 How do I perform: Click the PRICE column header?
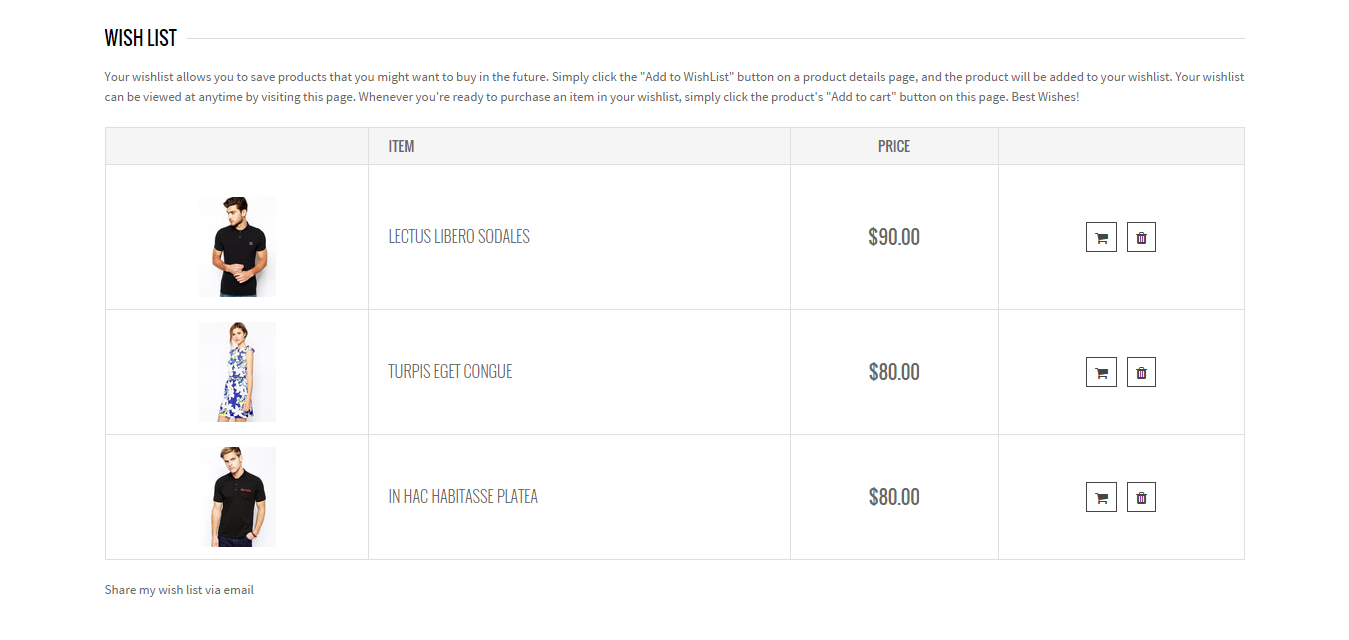point(894,146)
